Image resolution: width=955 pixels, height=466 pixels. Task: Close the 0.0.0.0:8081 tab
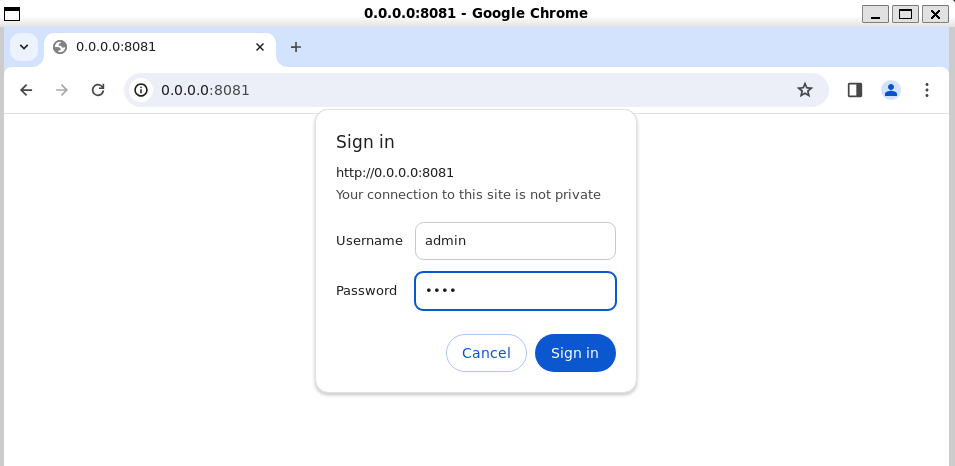point(261,47)
